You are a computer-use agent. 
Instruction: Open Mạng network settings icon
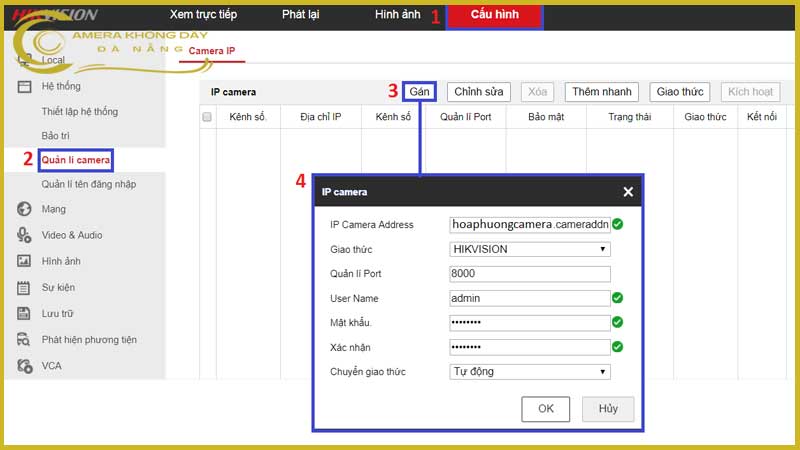tap(24, 209)
